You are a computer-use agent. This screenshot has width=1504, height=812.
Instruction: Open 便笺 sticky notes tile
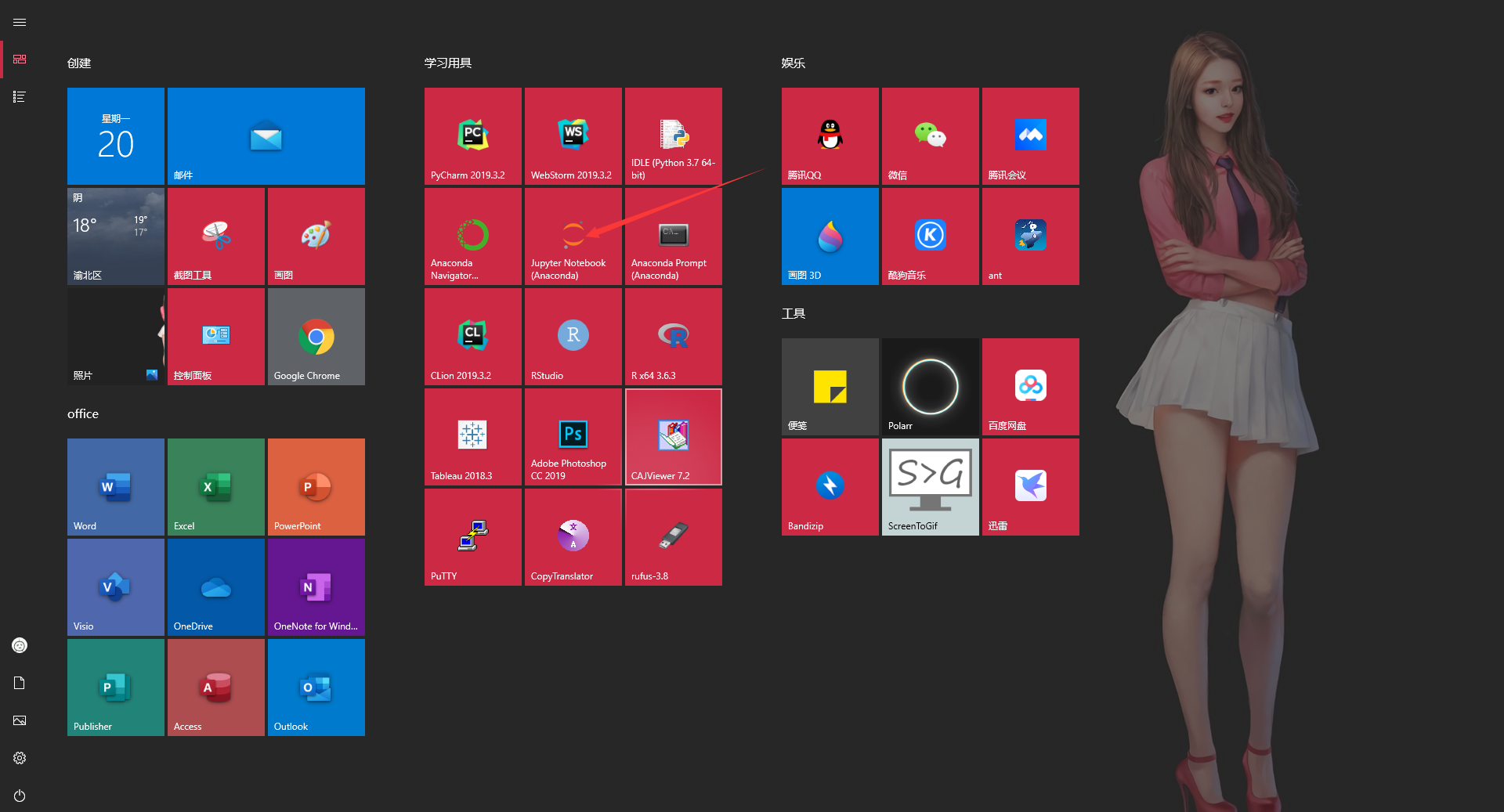point(830,387)
